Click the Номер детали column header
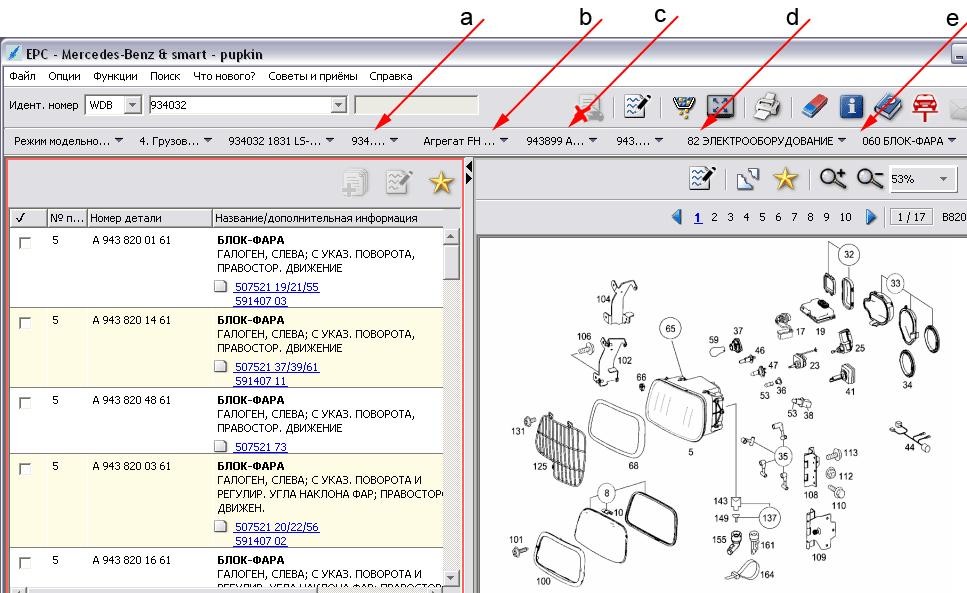Image resolution: width=967 pixels, height=593 pixels. [x=149, y=218]
